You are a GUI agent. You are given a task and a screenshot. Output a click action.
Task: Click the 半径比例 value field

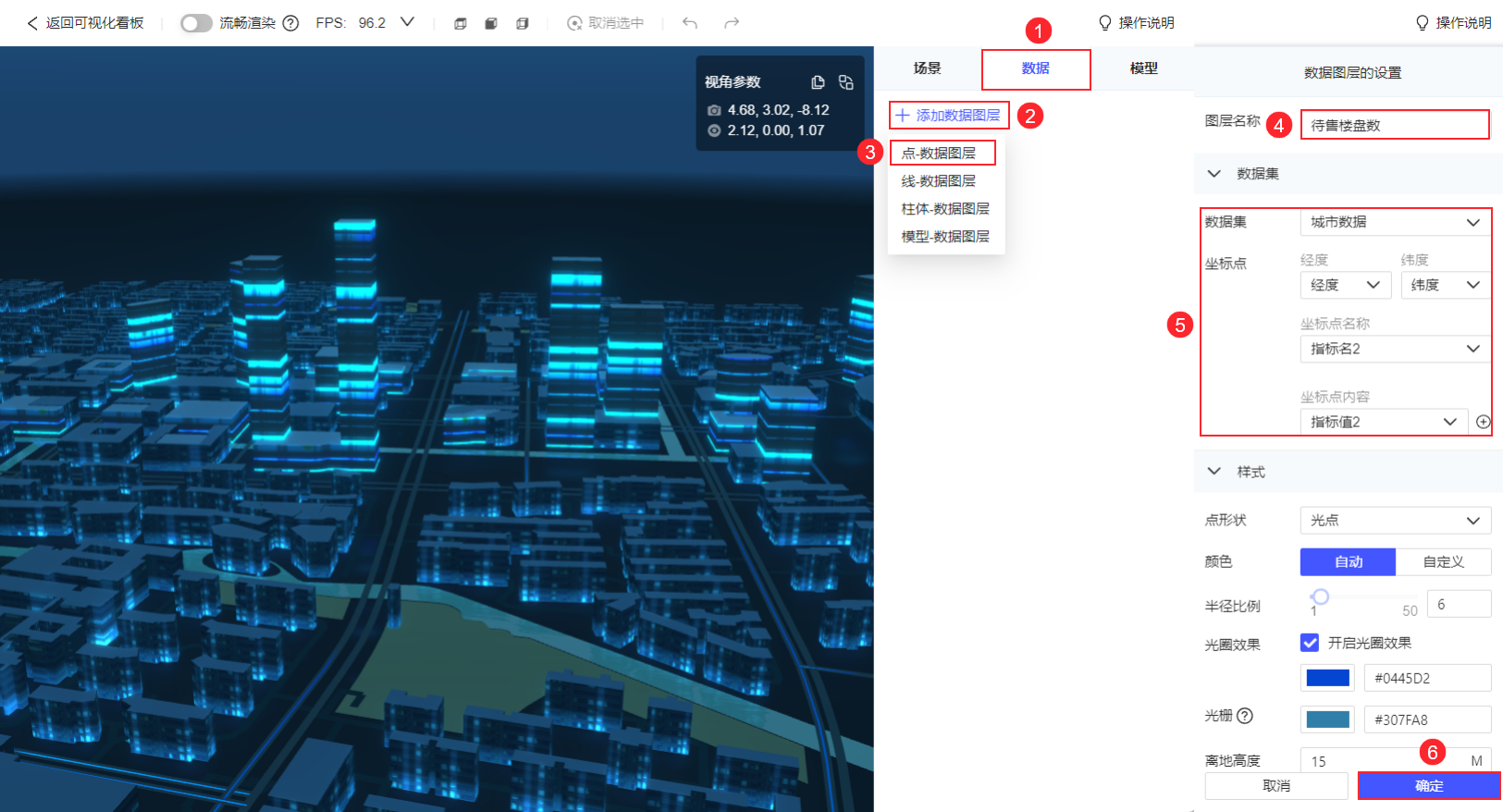(x=1460, y=604)
